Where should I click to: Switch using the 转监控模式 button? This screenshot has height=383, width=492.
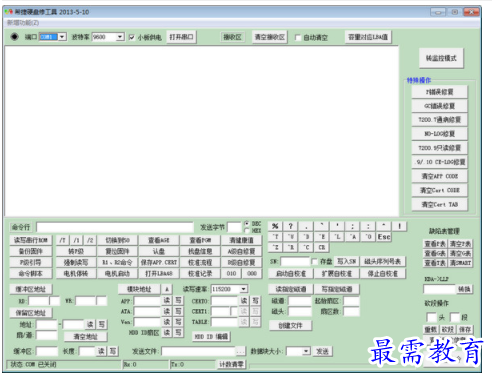(x=441, y=58)
